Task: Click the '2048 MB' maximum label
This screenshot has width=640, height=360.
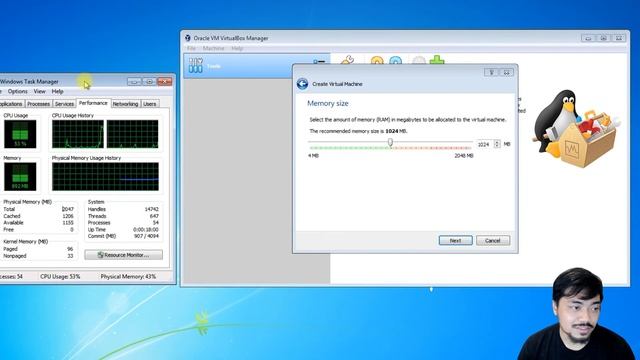Action: [464, 156]
